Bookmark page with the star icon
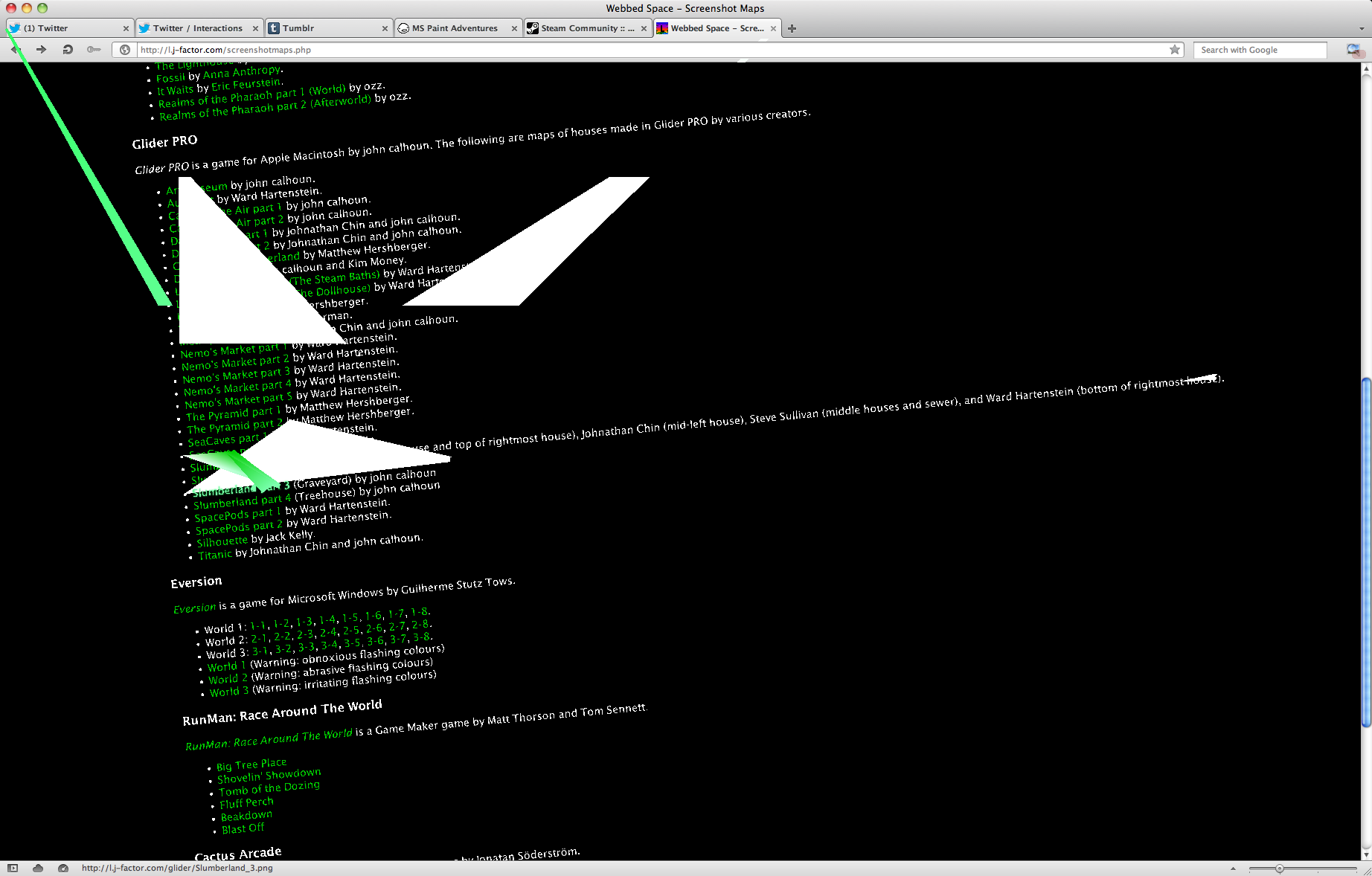The image size is (1372, 876). tap(1175, 50)
